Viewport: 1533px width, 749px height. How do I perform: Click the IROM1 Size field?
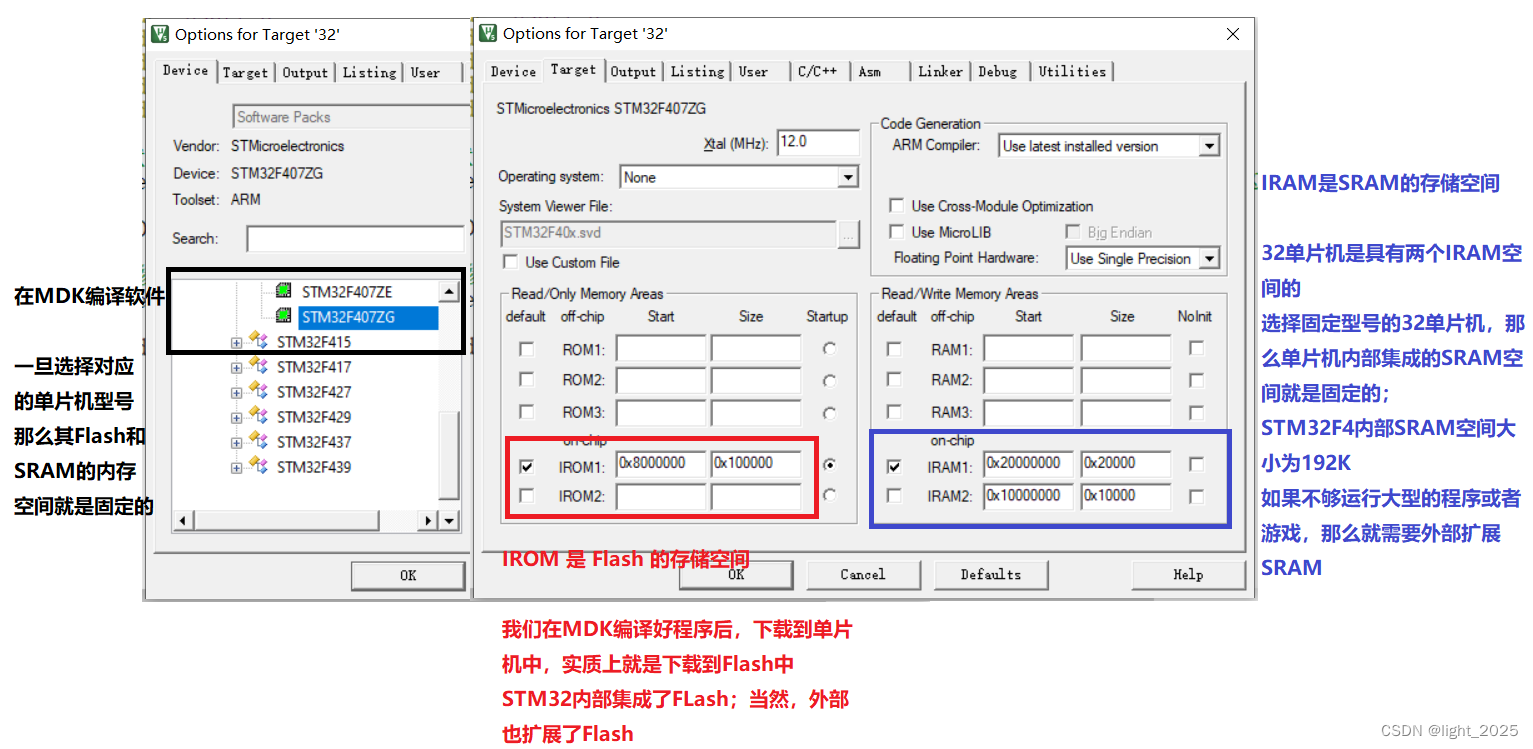755,465
